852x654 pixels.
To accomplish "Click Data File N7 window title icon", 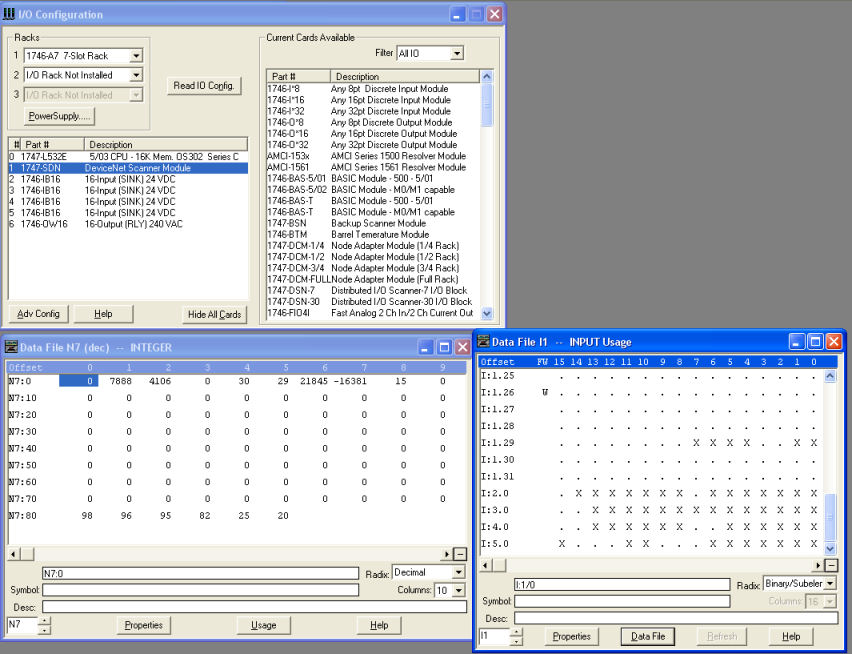I will (11, 347).
